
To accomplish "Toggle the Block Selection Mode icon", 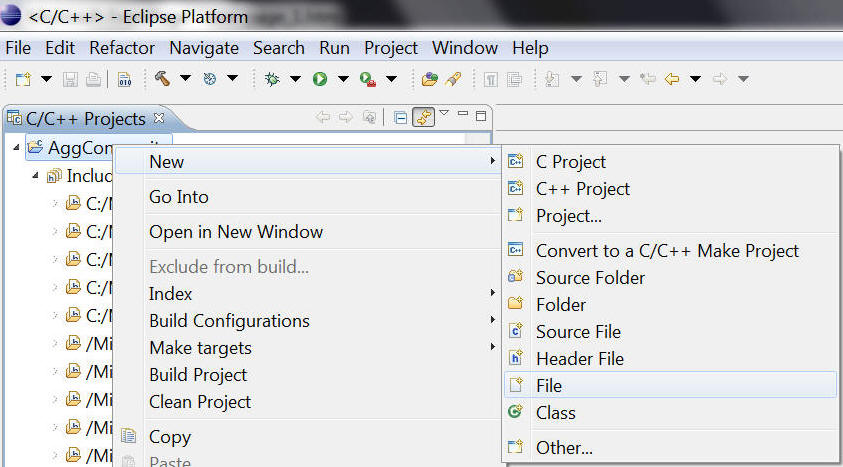I will (515, 80).
